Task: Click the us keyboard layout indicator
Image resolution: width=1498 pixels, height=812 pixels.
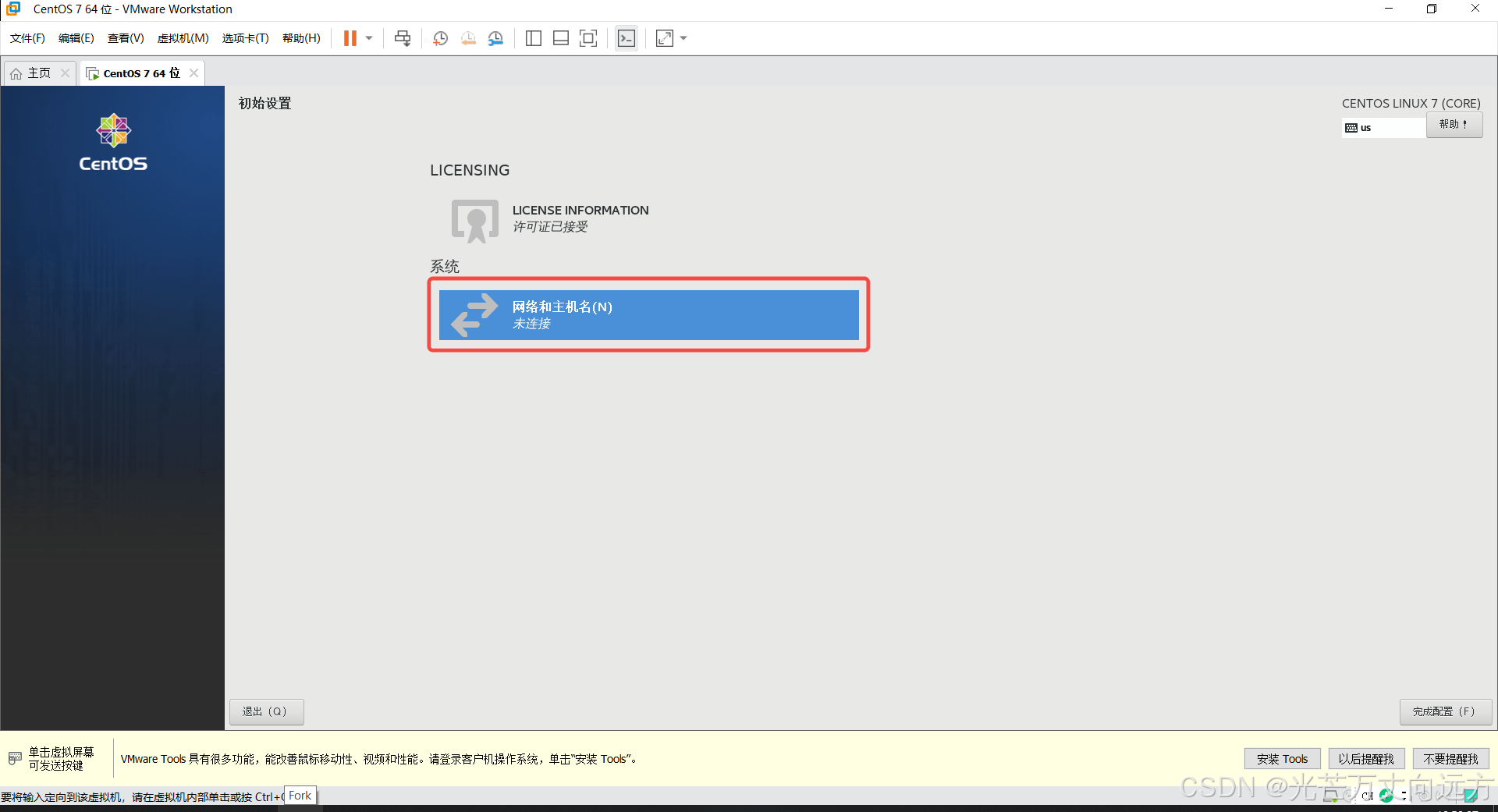Action: (x=1383, y=127)
